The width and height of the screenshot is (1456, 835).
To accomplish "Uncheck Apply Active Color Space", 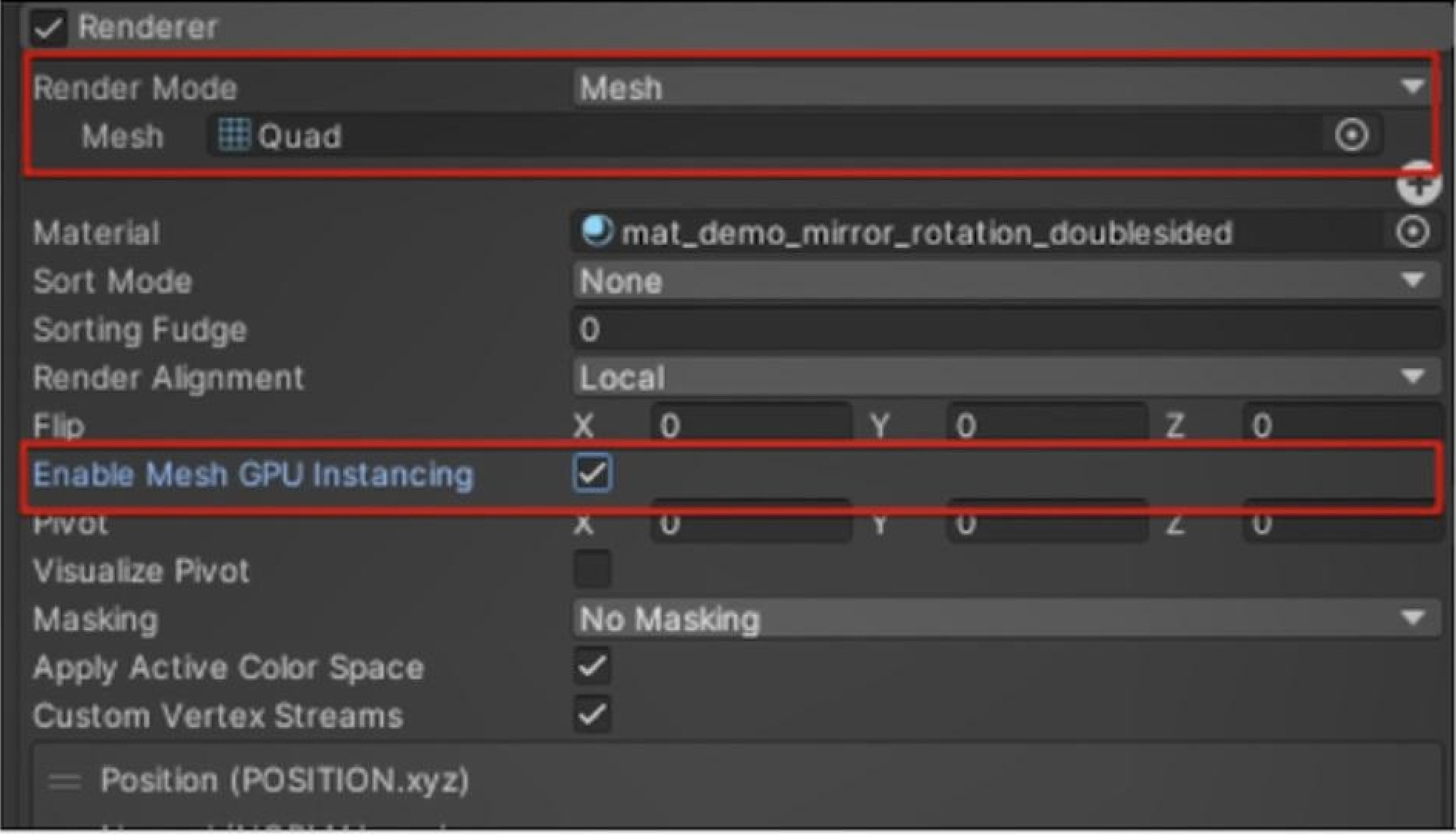I will pyautogui.click(x=592, y=667).
